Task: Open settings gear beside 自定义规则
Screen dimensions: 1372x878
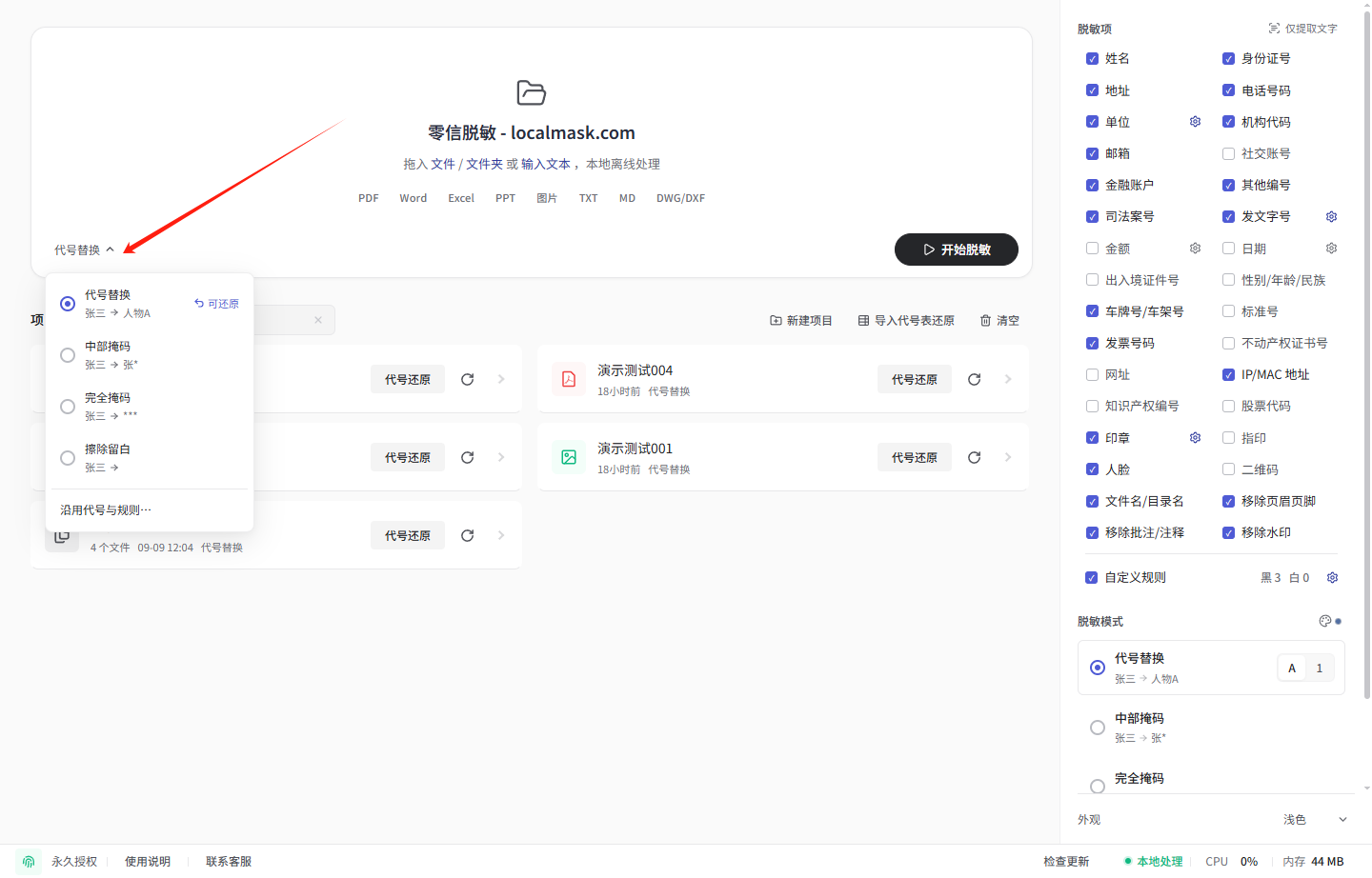Action: tap(1332, 578)
